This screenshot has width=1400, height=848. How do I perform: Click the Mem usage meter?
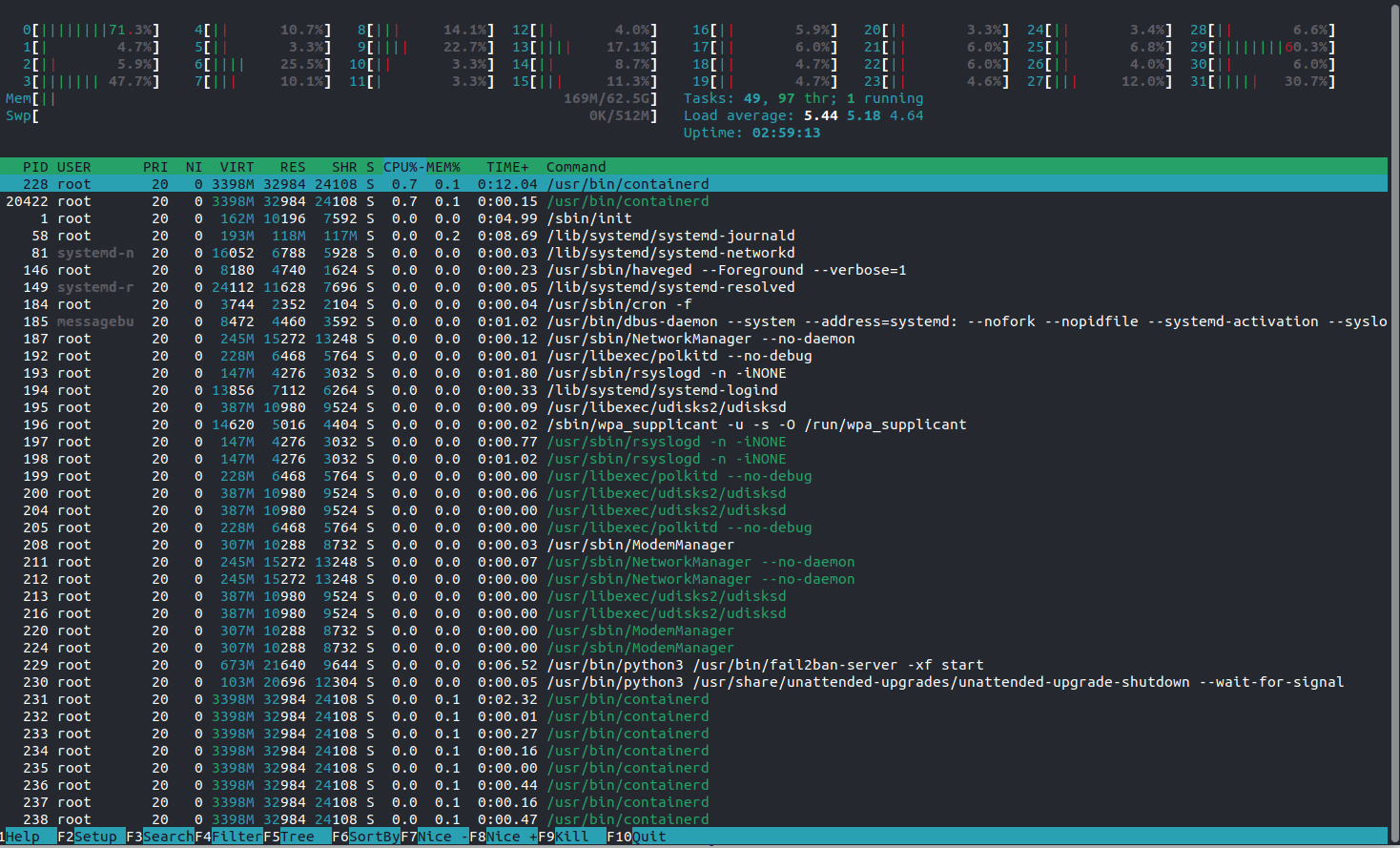(332, 98)
